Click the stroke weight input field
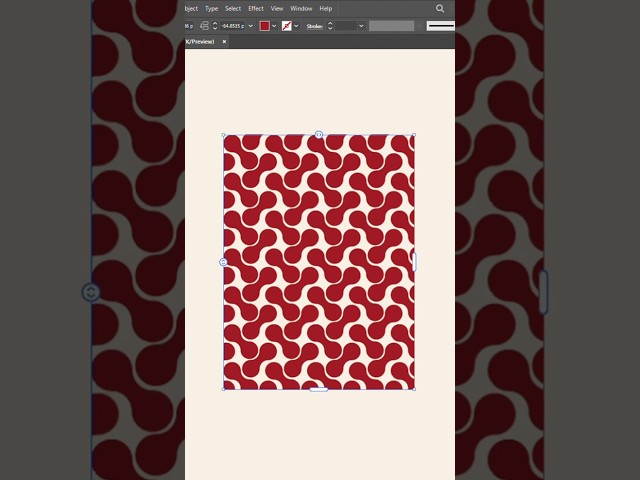This screenshot has height=480, width=640. click(346, 26)
